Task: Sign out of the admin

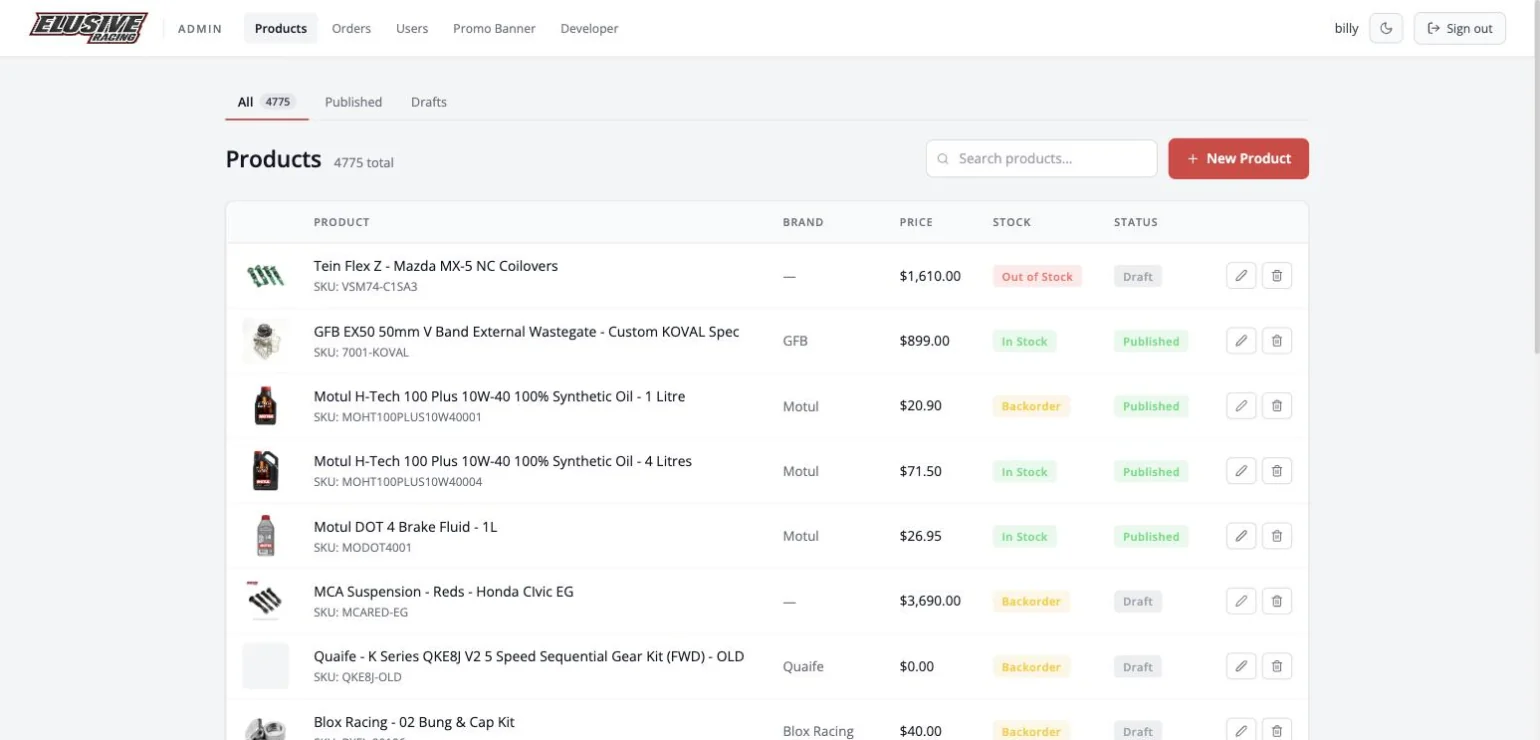Action: click(x=1459, y=28)
